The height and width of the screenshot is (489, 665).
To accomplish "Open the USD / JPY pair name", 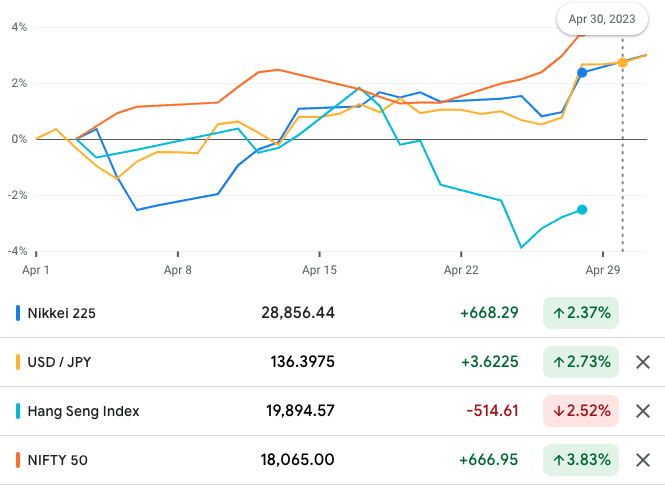I will tap(62, 362).
